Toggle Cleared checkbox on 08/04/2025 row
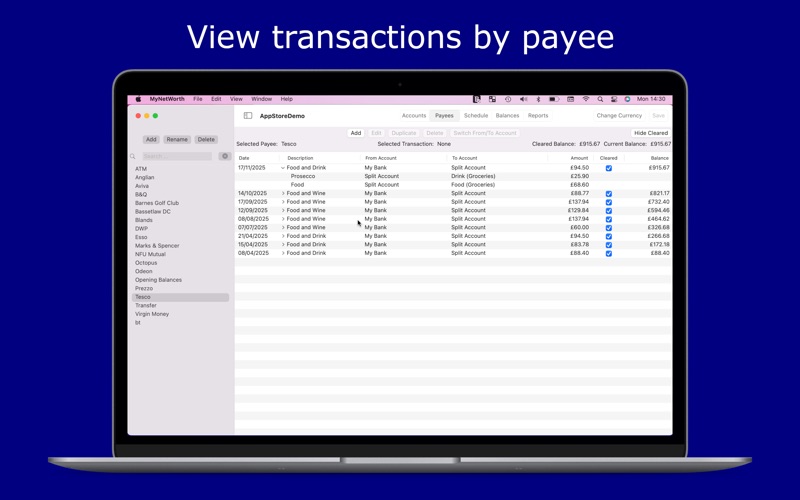This screenshot has height=500, width=800. 609,254
